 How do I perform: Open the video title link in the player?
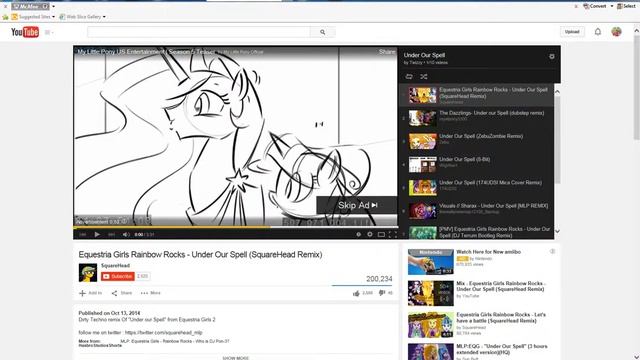[x=146, y=52]
